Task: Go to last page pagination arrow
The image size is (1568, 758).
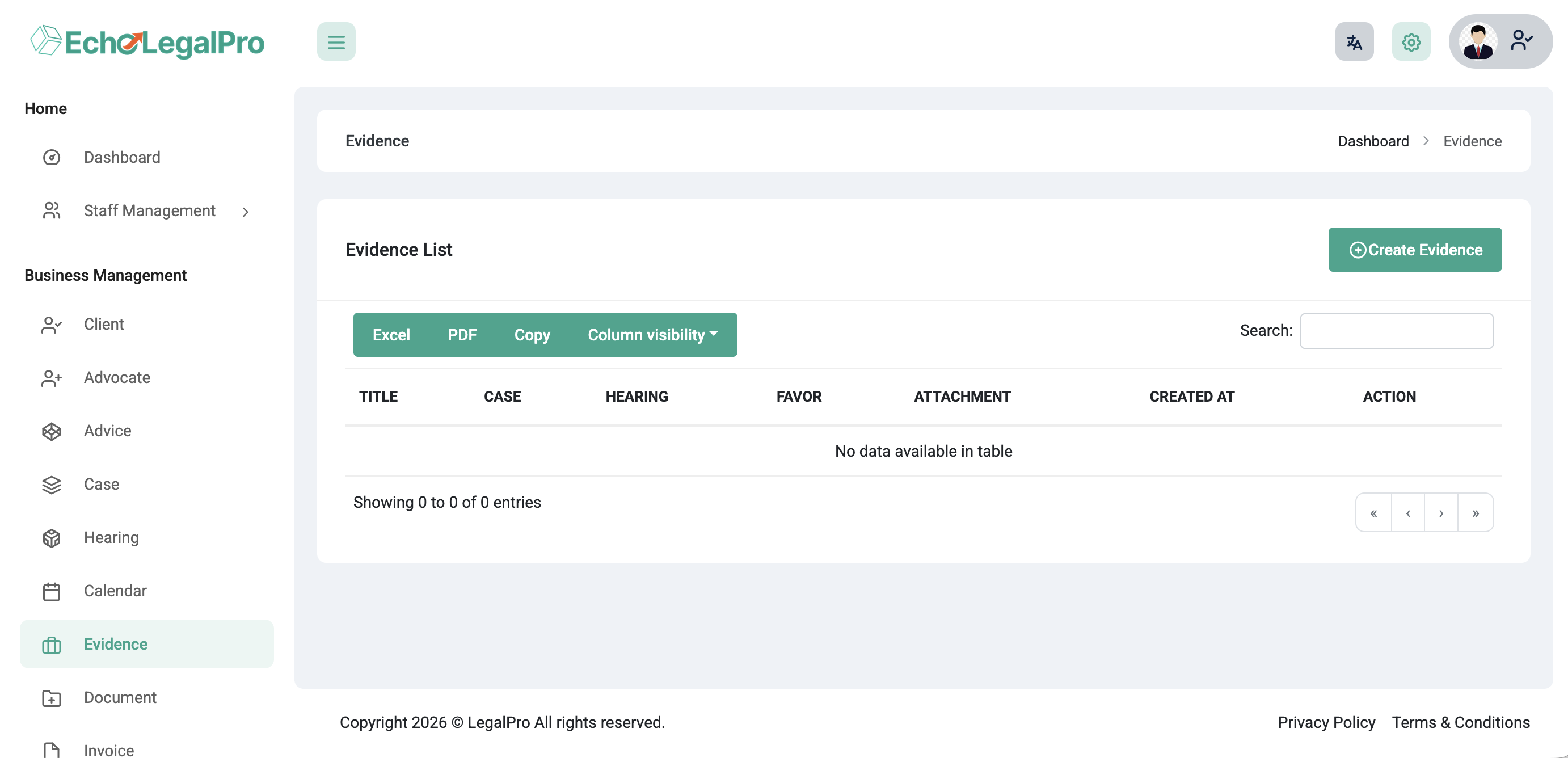Action: tap(1475, 513)
